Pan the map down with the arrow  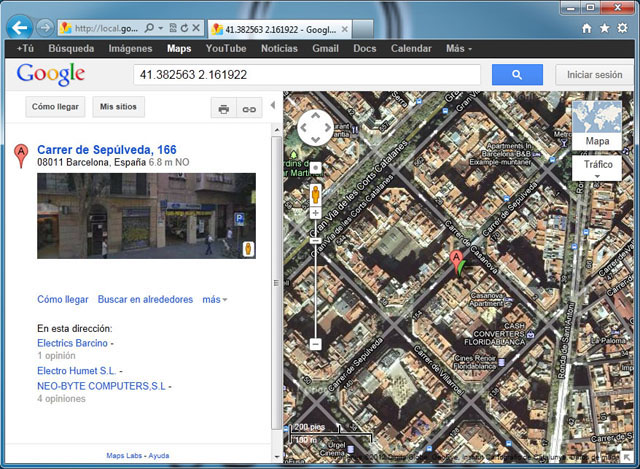click(316, 139)
